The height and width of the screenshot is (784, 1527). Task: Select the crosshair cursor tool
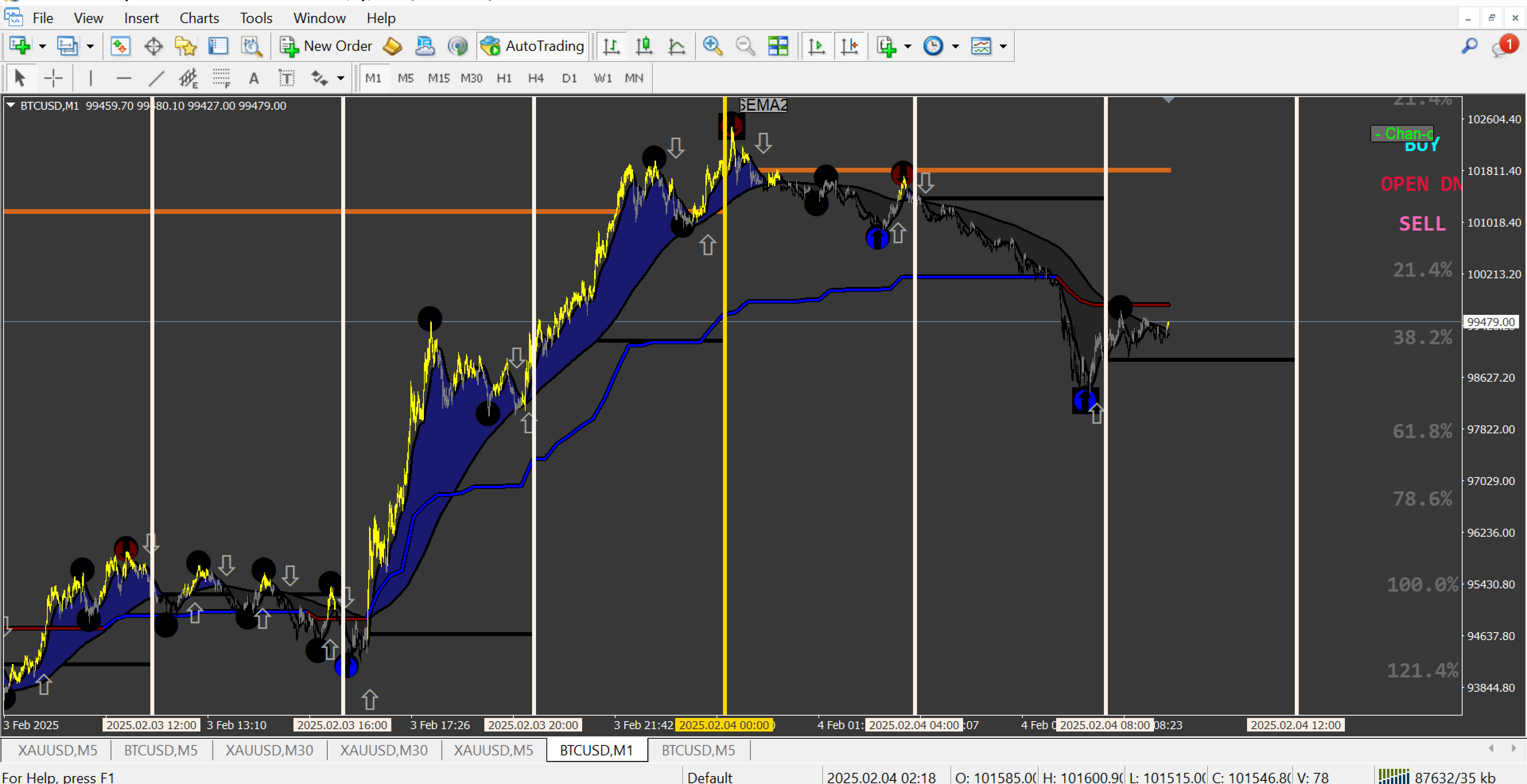[53, 78]
